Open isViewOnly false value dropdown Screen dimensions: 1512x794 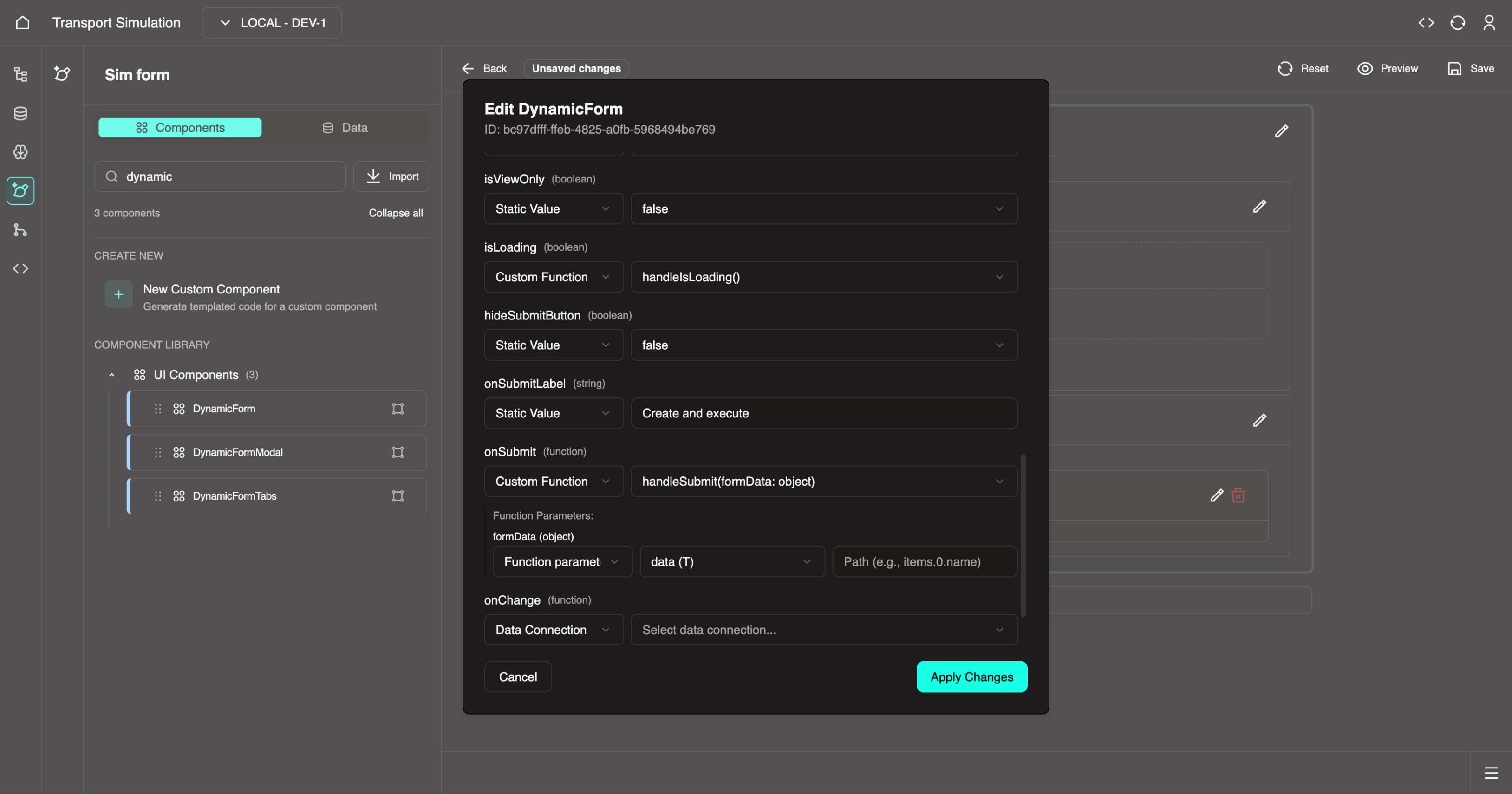[824, 209]
